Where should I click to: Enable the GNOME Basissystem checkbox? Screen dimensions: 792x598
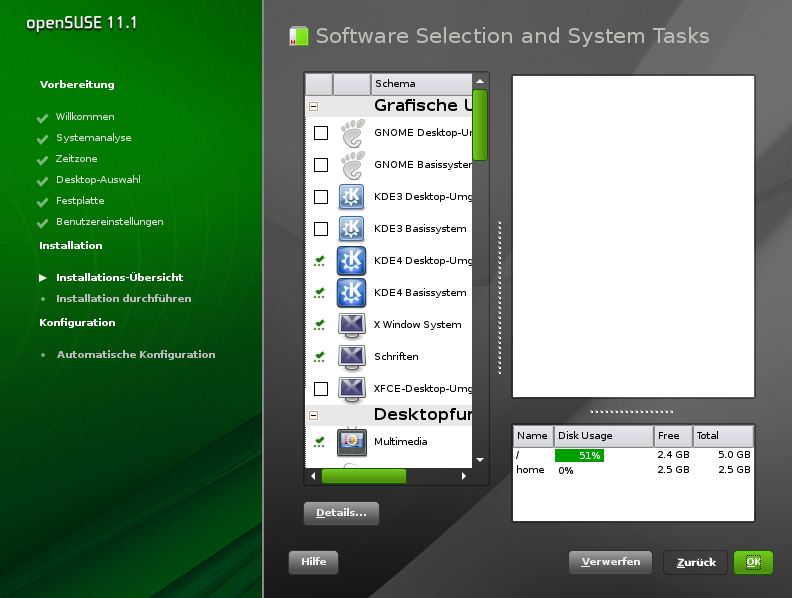tap(321, 165)
